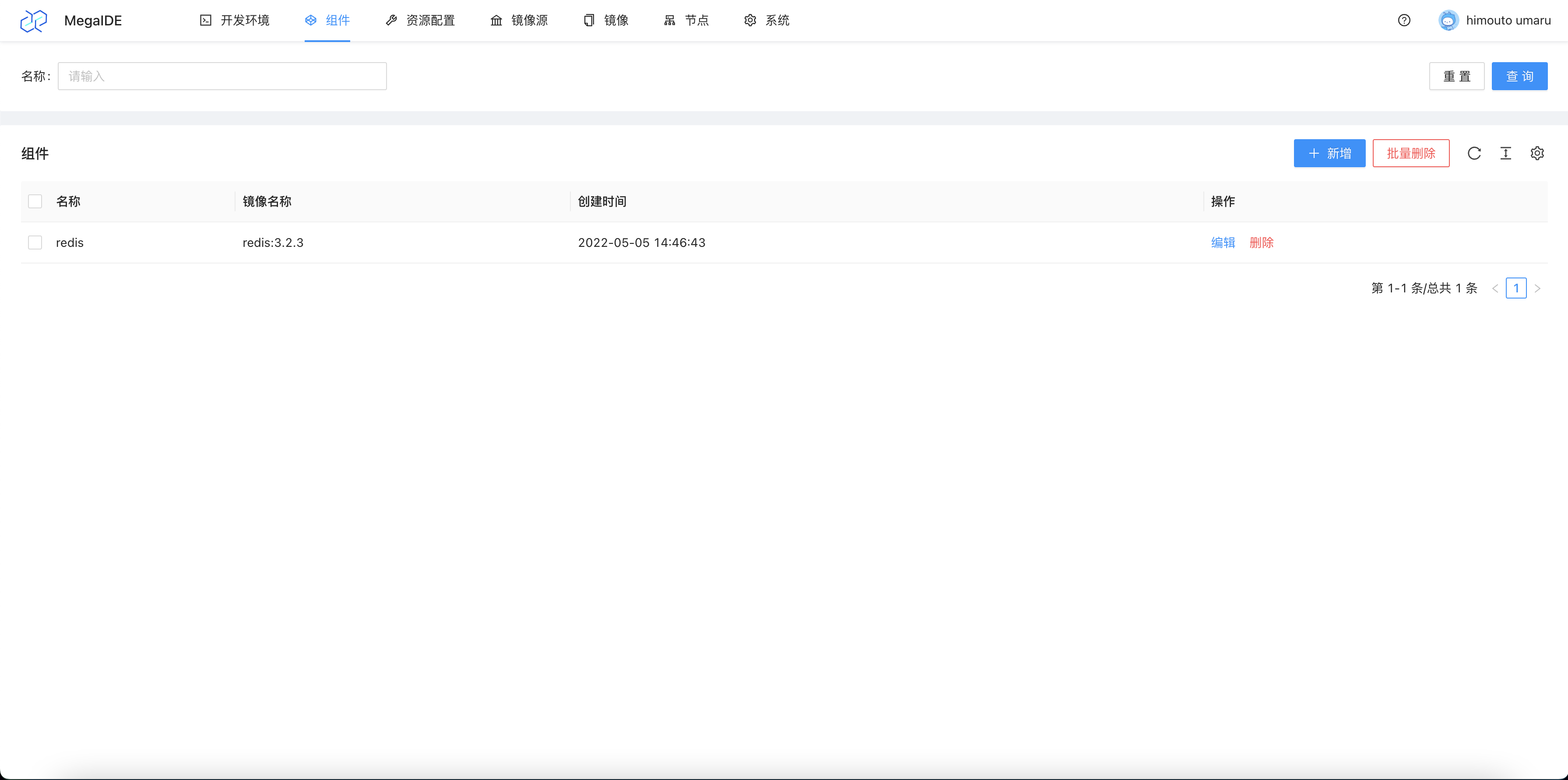
Task: Open the 镜像源 section
Action: coord(519,20)
